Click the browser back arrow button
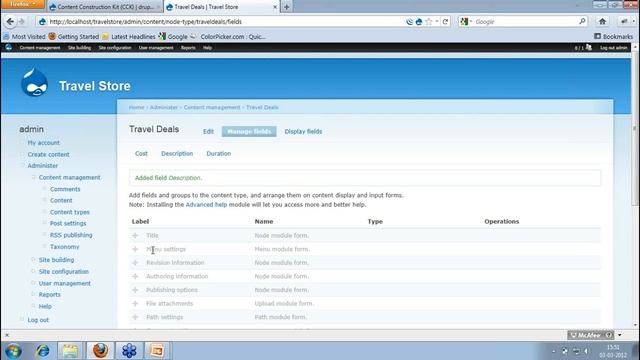Screen dimensions: 640x360 (10, 22)
